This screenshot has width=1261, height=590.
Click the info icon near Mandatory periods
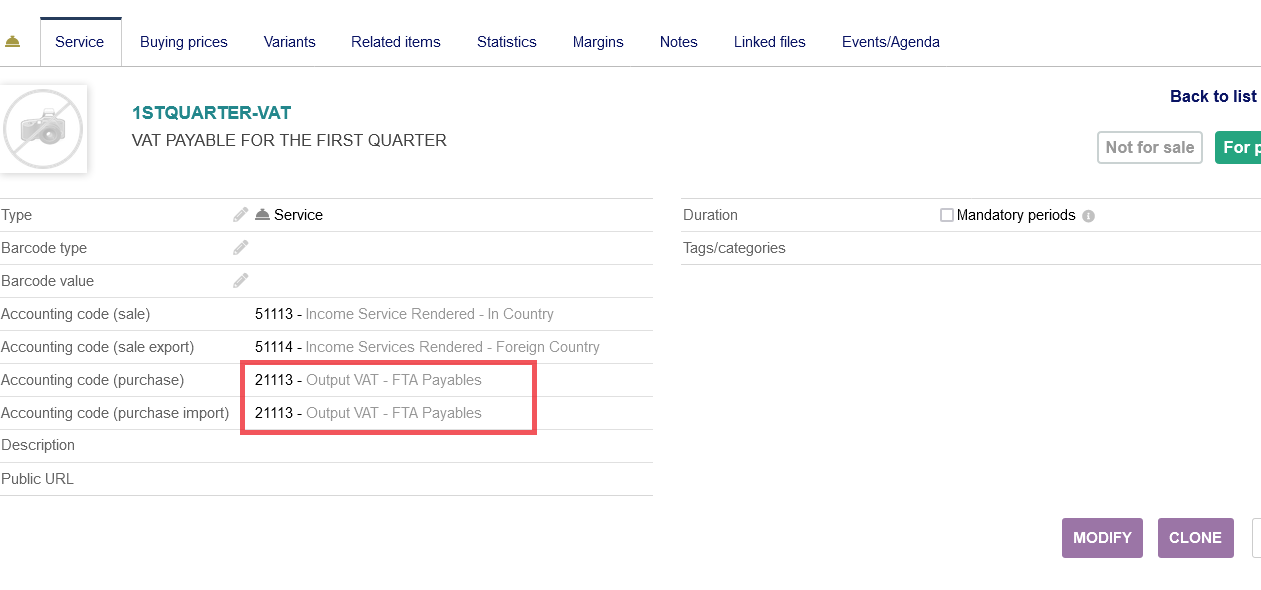tap(1089, 216)
